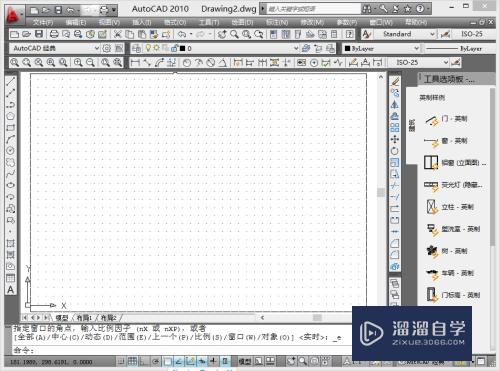The image size is (500, 371).
Task: Click Open file folder icon in standard toolbar
Action: [27, 34]
